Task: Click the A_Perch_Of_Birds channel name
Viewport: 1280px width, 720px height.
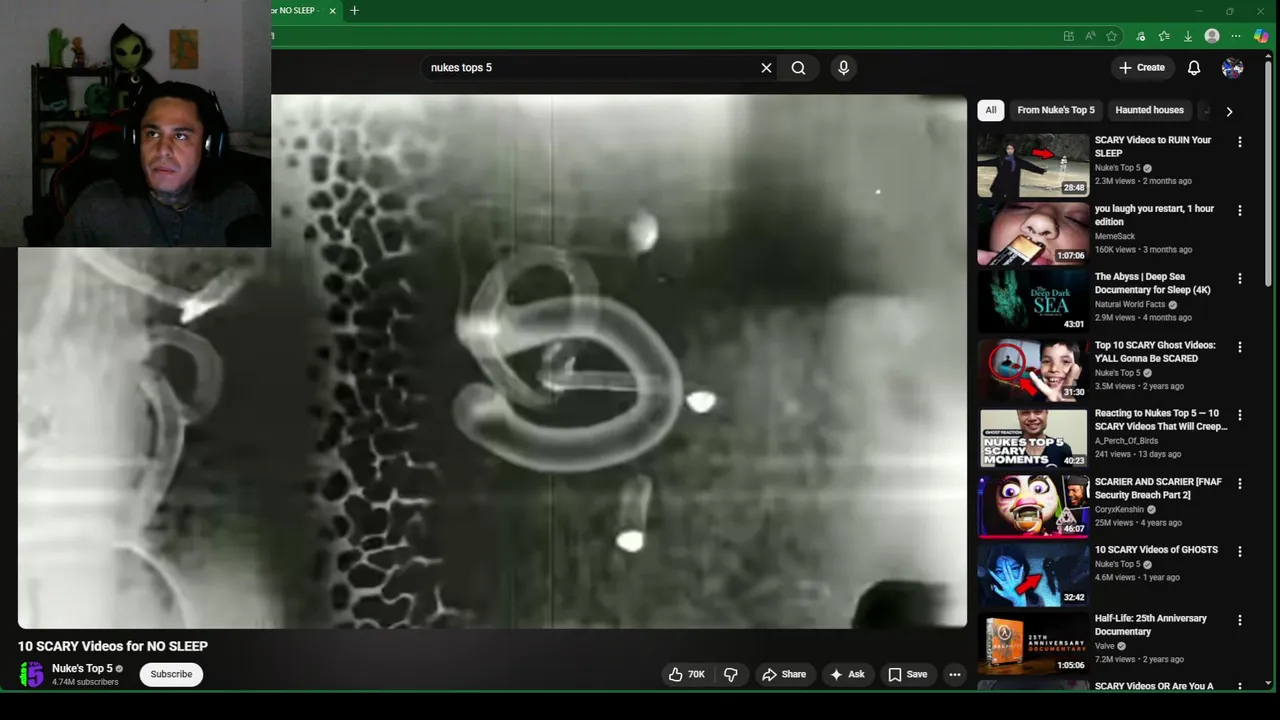Action: pyautogui.click(x=1126, y=441)
